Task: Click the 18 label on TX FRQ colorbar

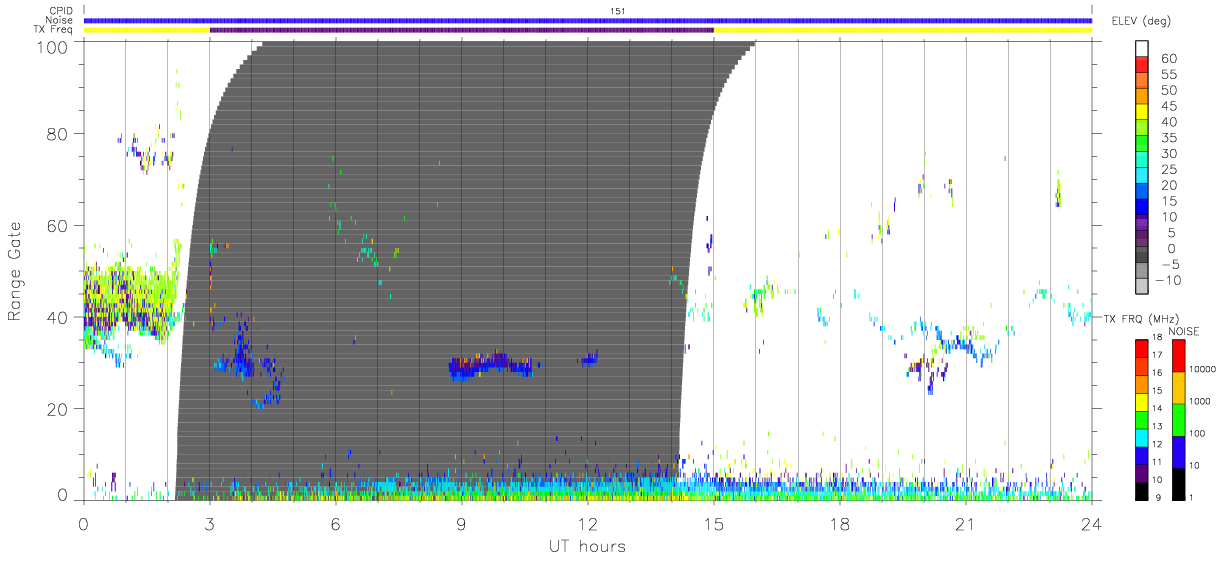Action: coord(1157,339)
